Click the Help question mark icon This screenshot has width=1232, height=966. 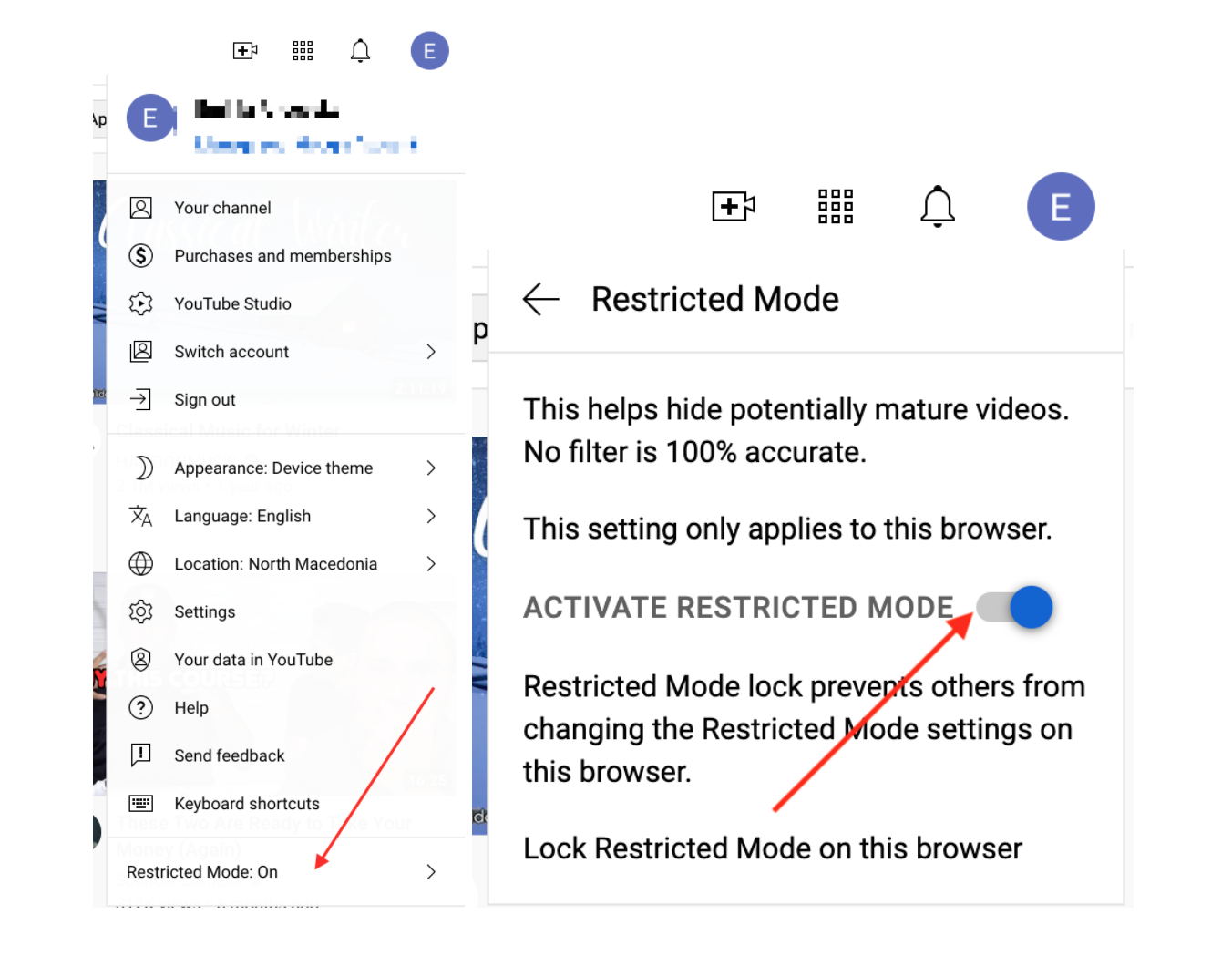[141, 707]
